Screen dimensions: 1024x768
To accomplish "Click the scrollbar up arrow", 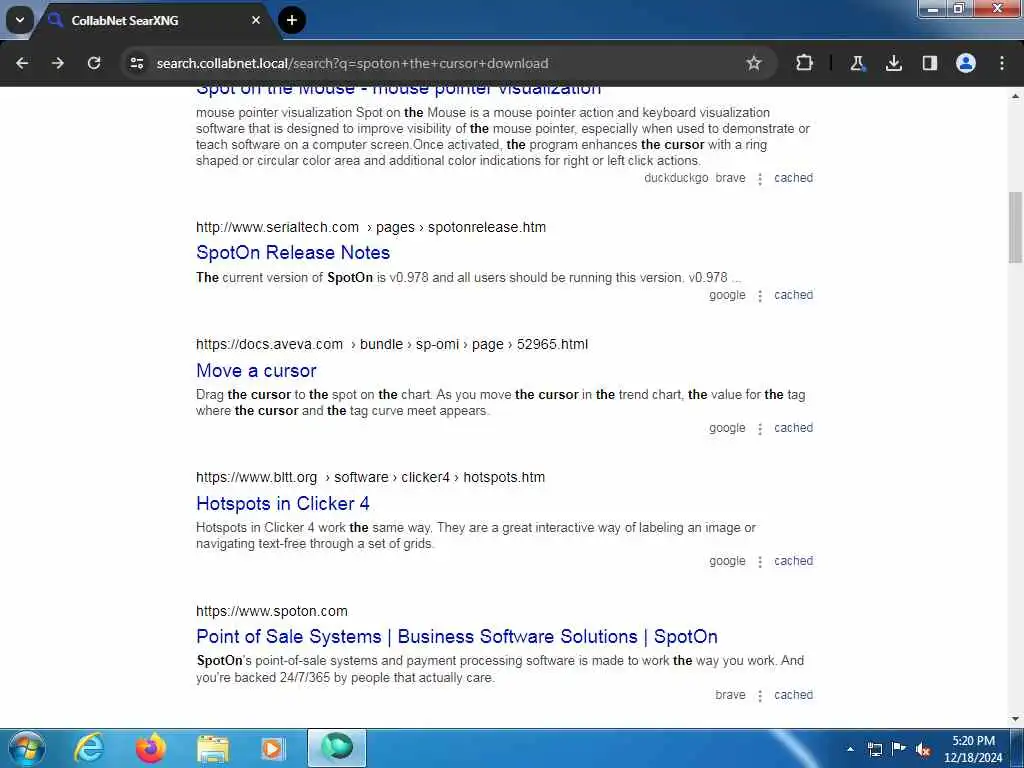I will pyautogui.click(x=1015, y=96).
